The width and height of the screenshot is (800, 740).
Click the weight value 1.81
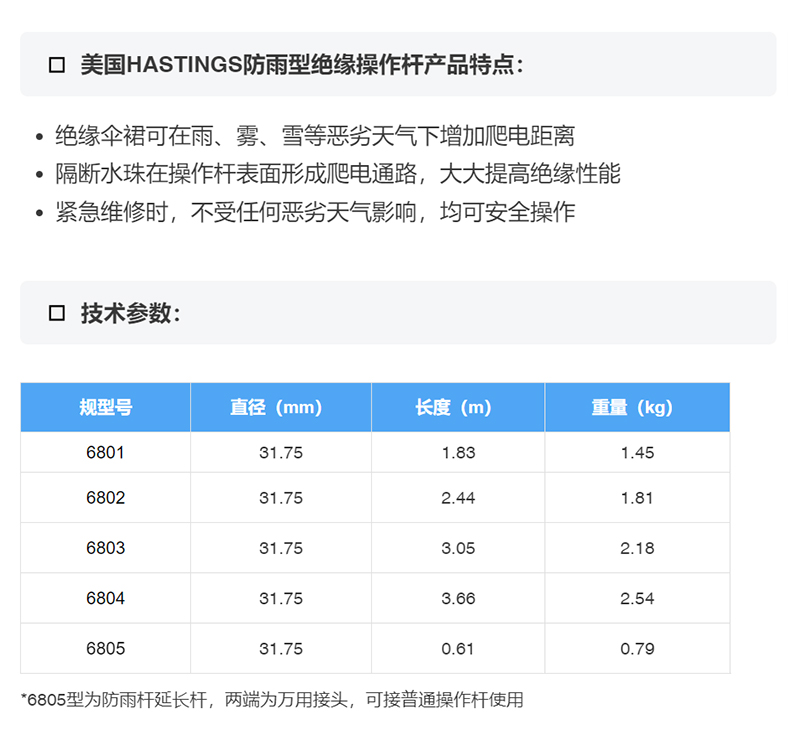coord(637,498)
